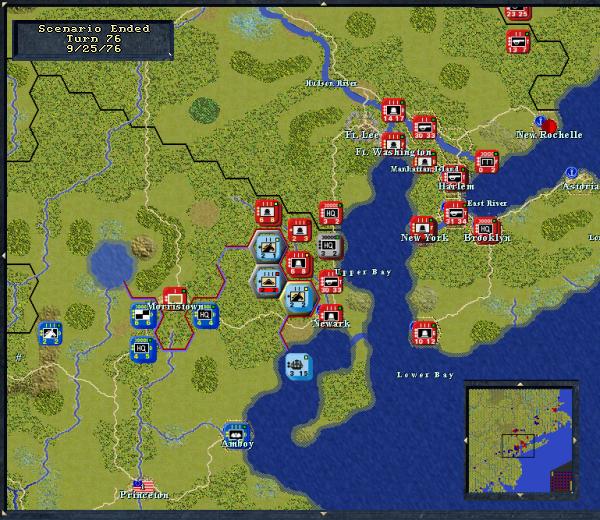Select the blue cavalry 2-1 hex unit
This screenshot has height=520, width=600.
point(268,247)
